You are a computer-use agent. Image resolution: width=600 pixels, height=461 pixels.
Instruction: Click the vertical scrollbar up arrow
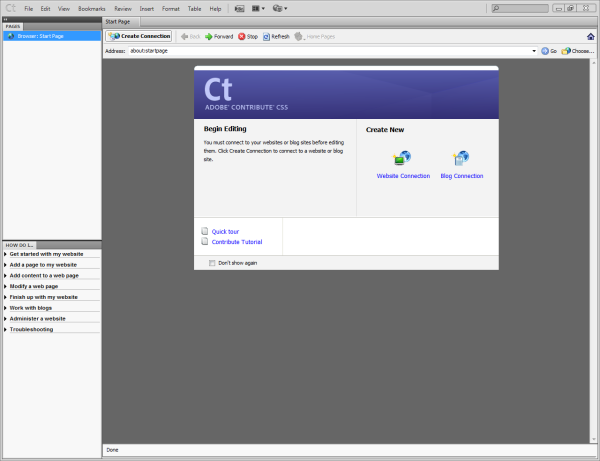(x=593, y=63)
